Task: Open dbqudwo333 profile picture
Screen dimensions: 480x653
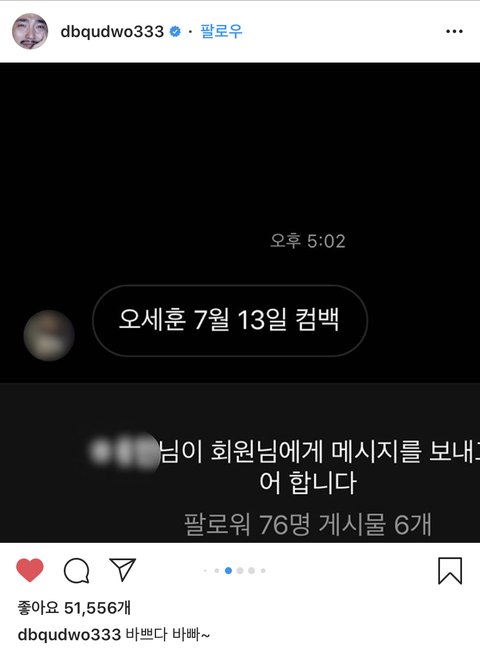Action: (30, 31)
